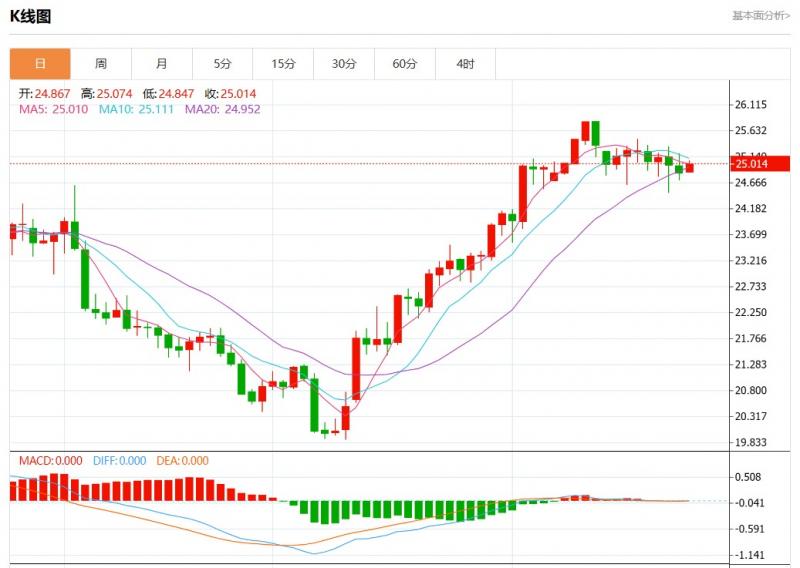Click the 20.800 price axis label

point(751,390)
